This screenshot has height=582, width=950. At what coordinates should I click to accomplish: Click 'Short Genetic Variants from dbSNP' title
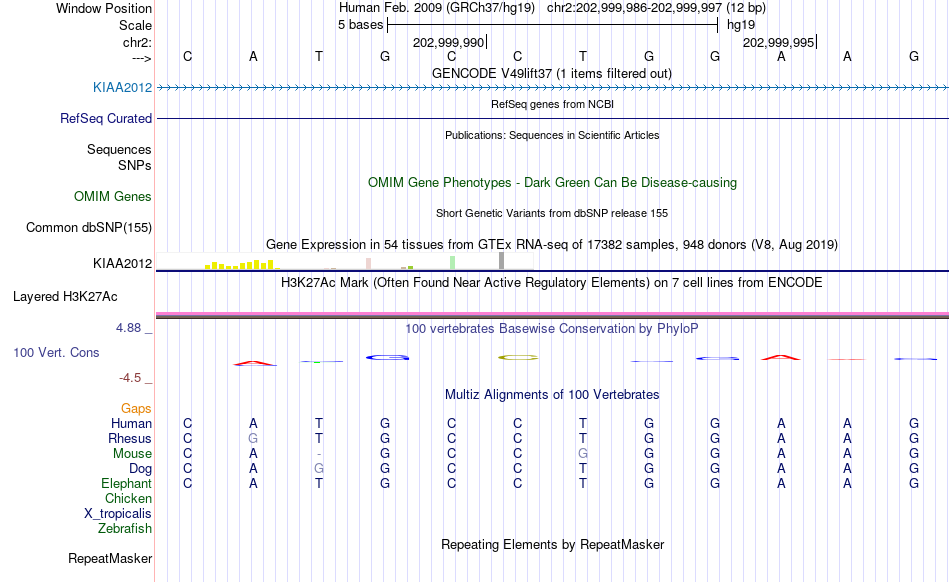[x=552, y=213]
